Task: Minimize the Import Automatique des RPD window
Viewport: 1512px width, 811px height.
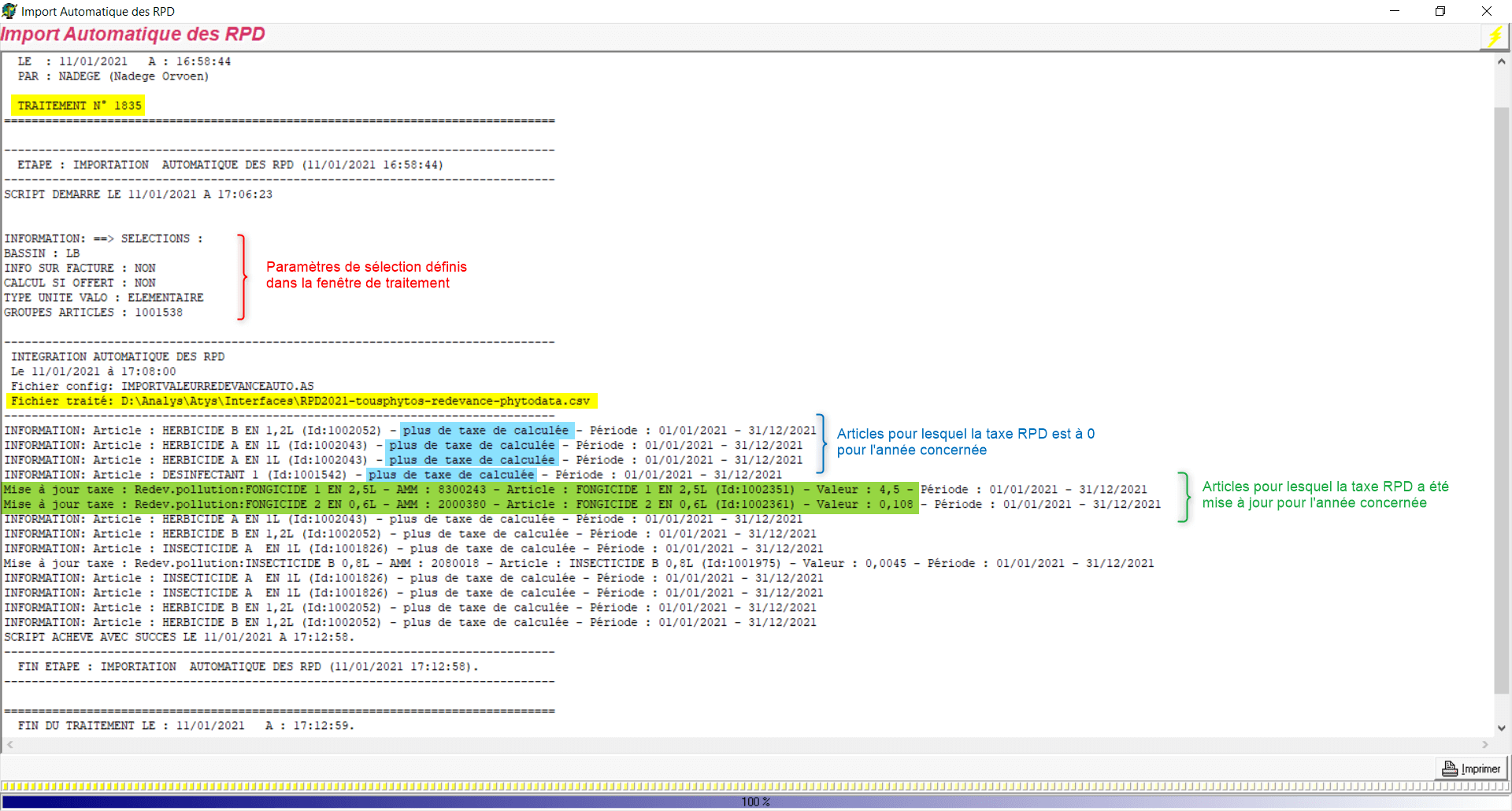Action: (x=1395, y=11)
